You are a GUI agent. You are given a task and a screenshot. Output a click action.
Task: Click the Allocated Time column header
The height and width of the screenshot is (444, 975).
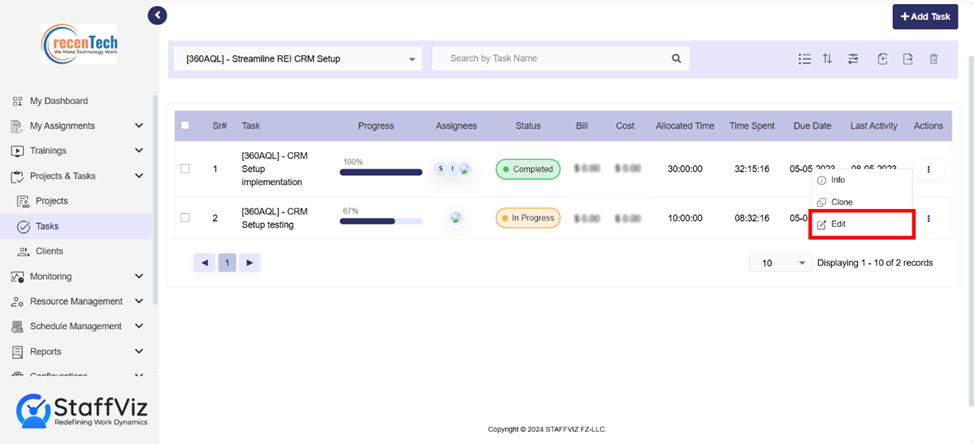[x=685, y=126]
